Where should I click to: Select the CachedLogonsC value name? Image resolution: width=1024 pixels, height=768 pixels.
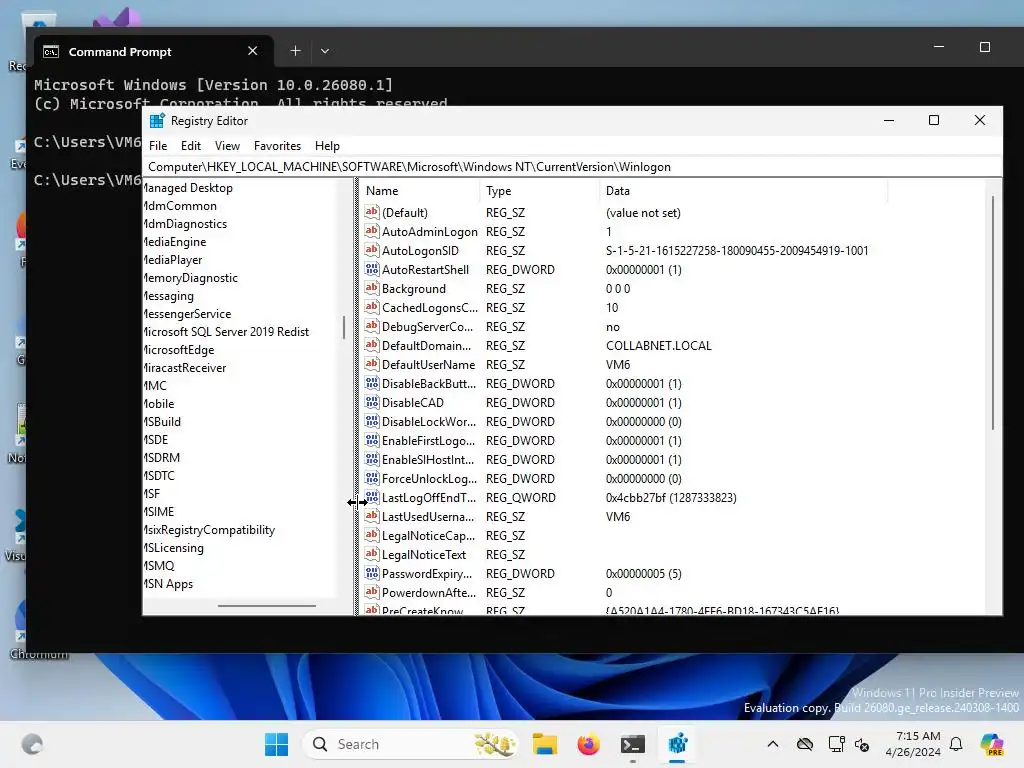[x=430, y=308]
